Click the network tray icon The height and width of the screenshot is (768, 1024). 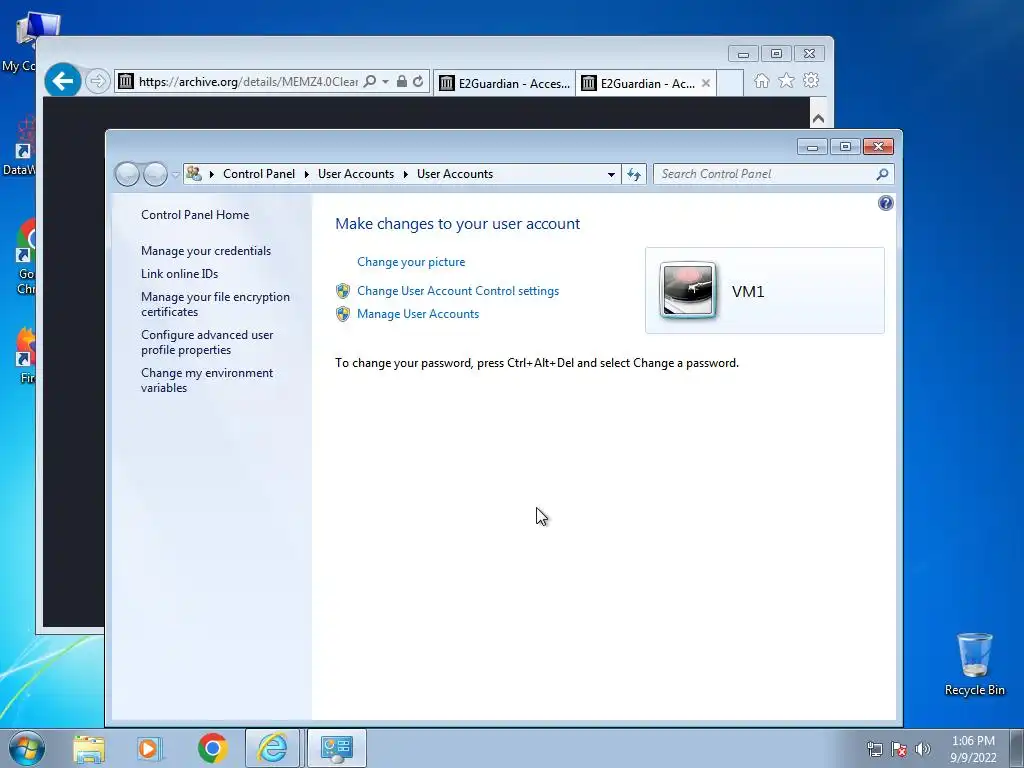pos(874,749)
